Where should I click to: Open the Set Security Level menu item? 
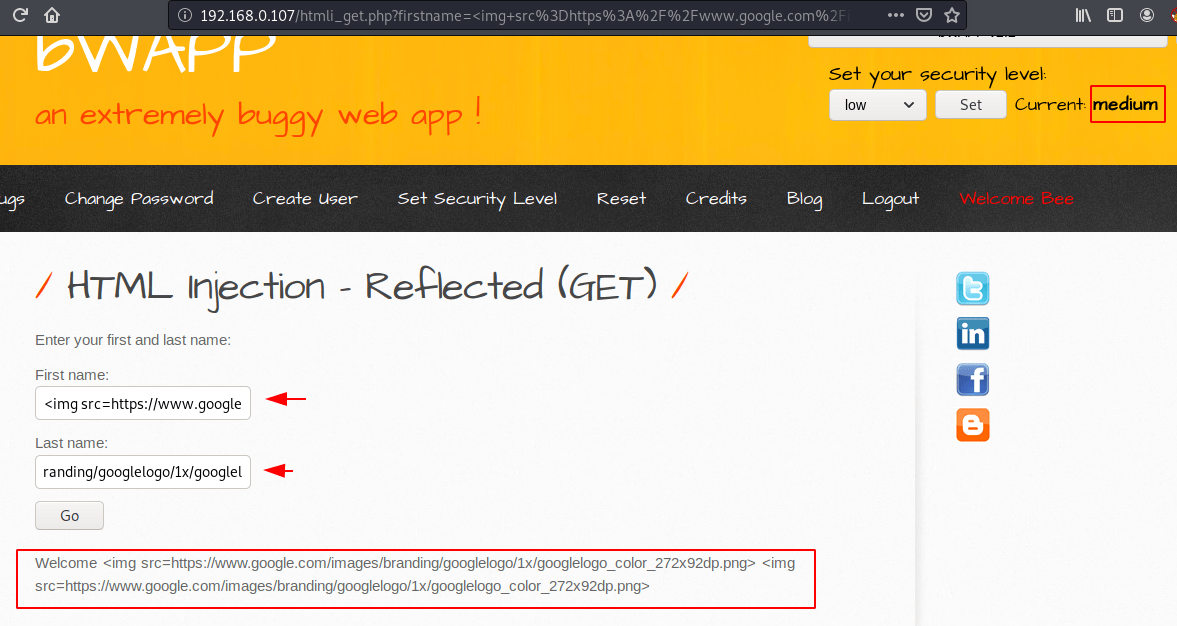click(x=477, y=198)
